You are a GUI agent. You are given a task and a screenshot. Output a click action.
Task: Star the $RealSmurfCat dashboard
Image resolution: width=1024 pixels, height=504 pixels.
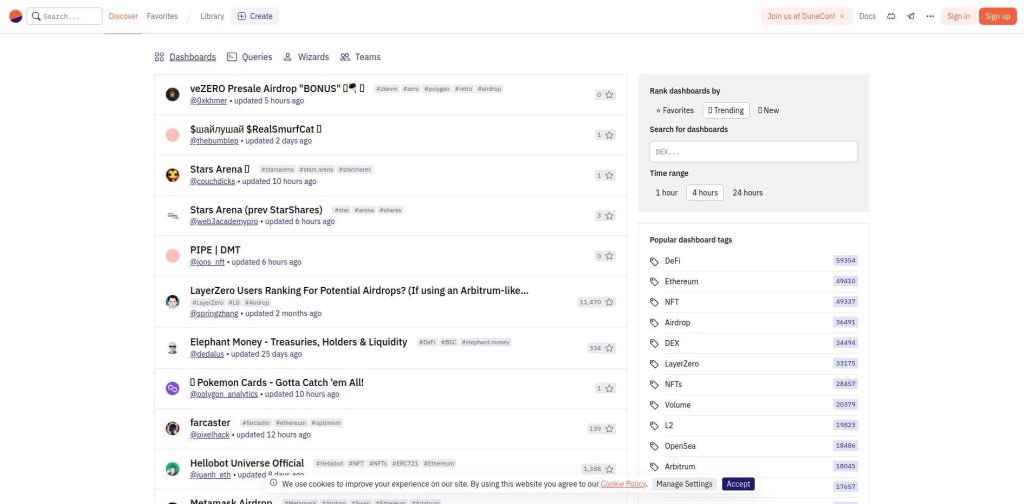pos(609,135)
